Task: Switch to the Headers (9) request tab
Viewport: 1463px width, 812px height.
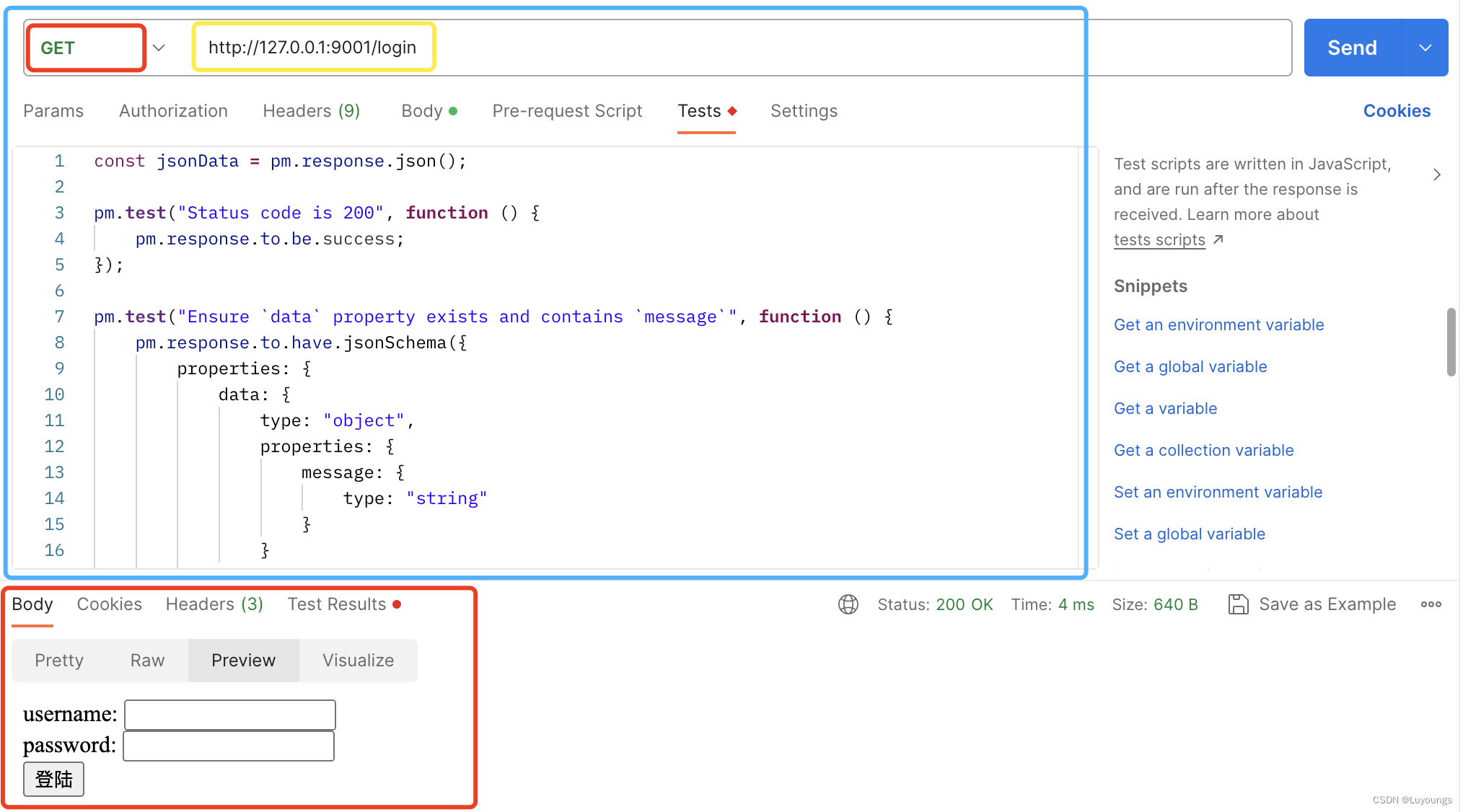Action: pyautogui.click(x=312, y=111)
